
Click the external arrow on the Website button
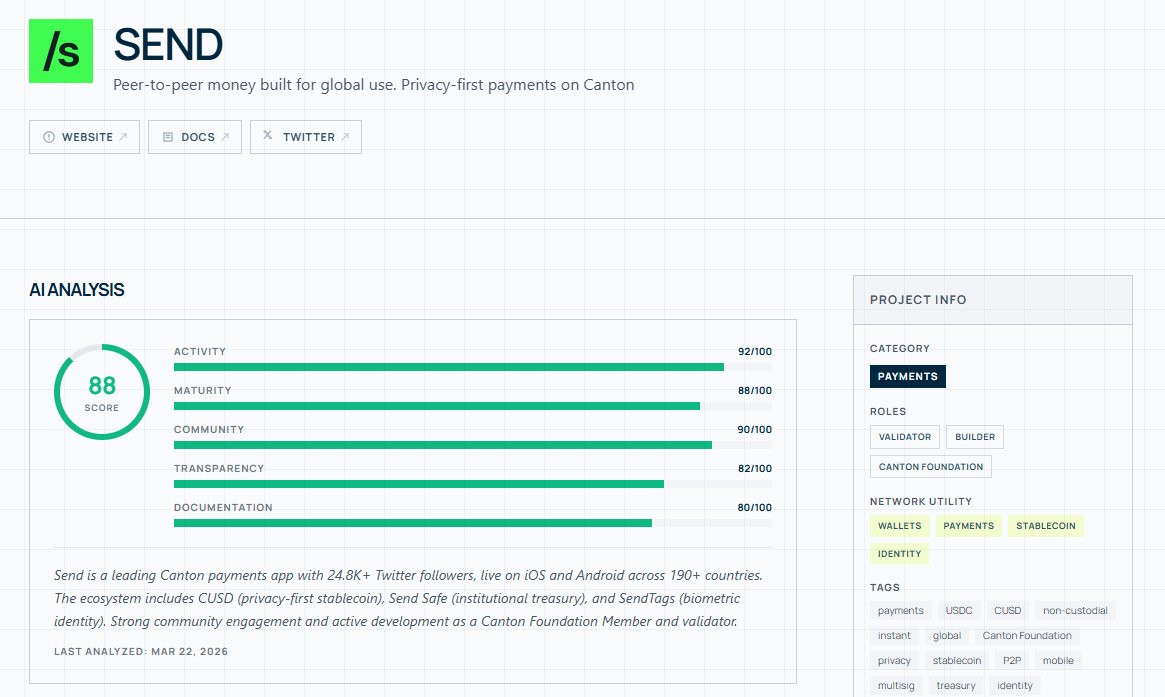(123, 137)
